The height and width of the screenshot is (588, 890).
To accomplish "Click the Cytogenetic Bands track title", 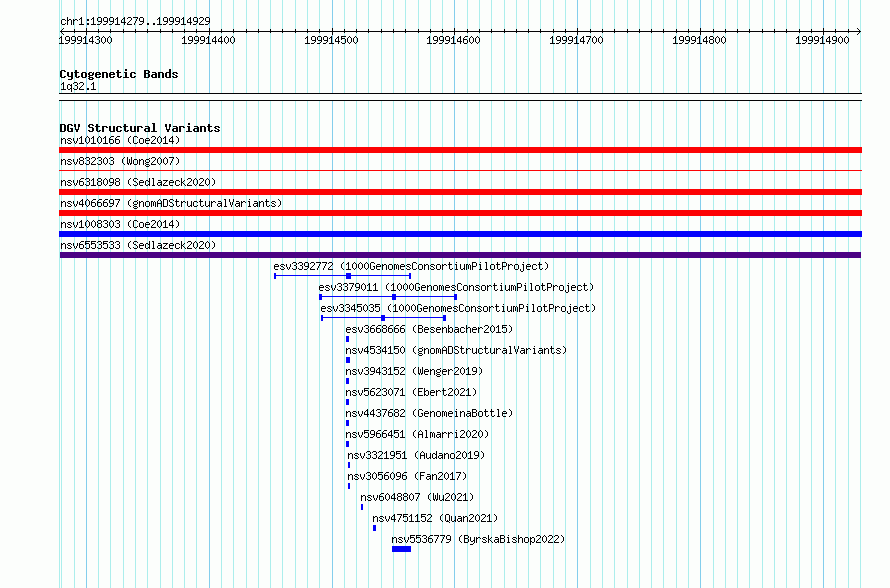I will pos(119,74).
